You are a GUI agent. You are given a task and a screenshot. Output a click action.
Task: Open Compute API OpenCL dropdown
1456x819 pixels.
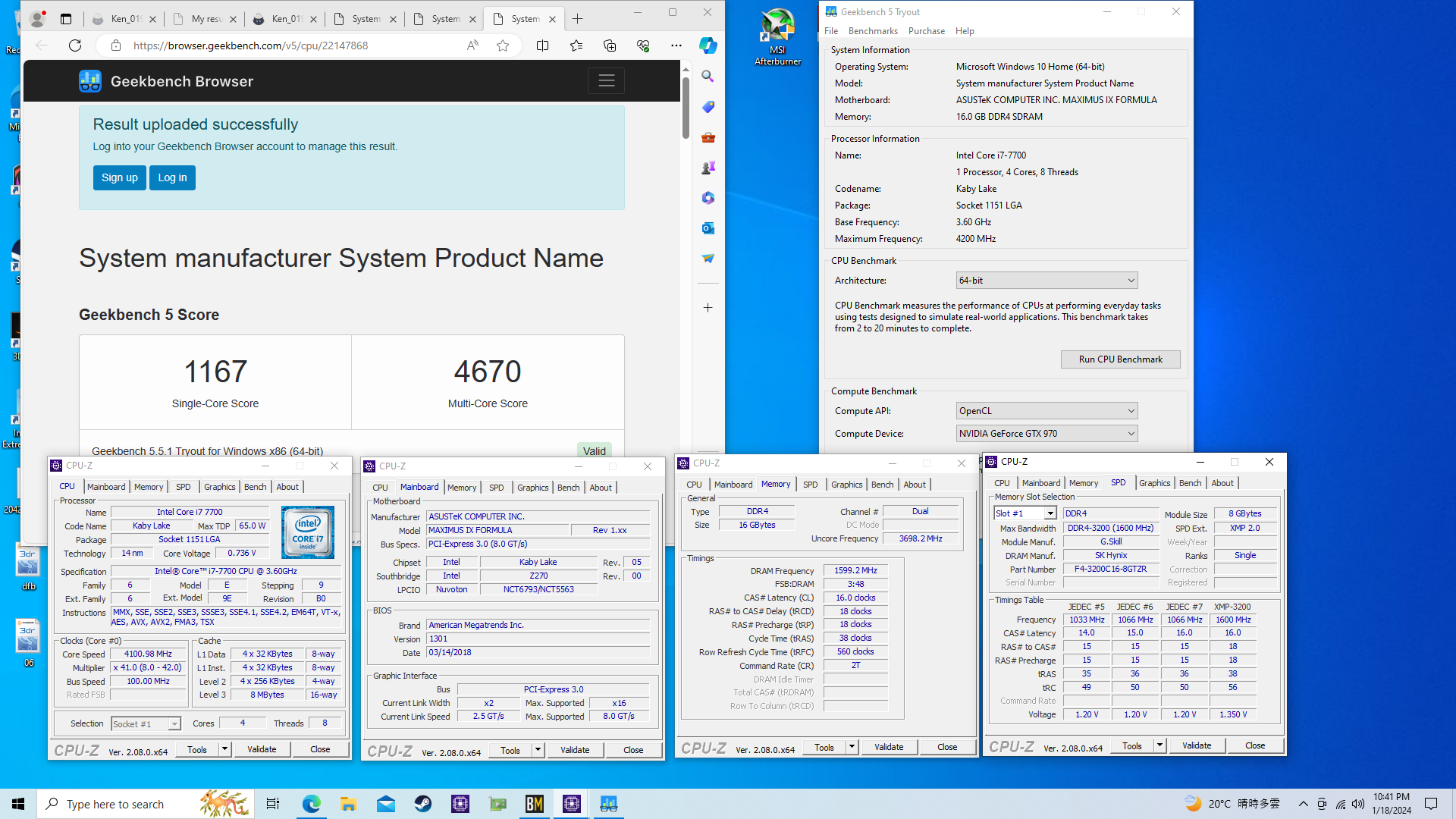[x=1046, y=411]
